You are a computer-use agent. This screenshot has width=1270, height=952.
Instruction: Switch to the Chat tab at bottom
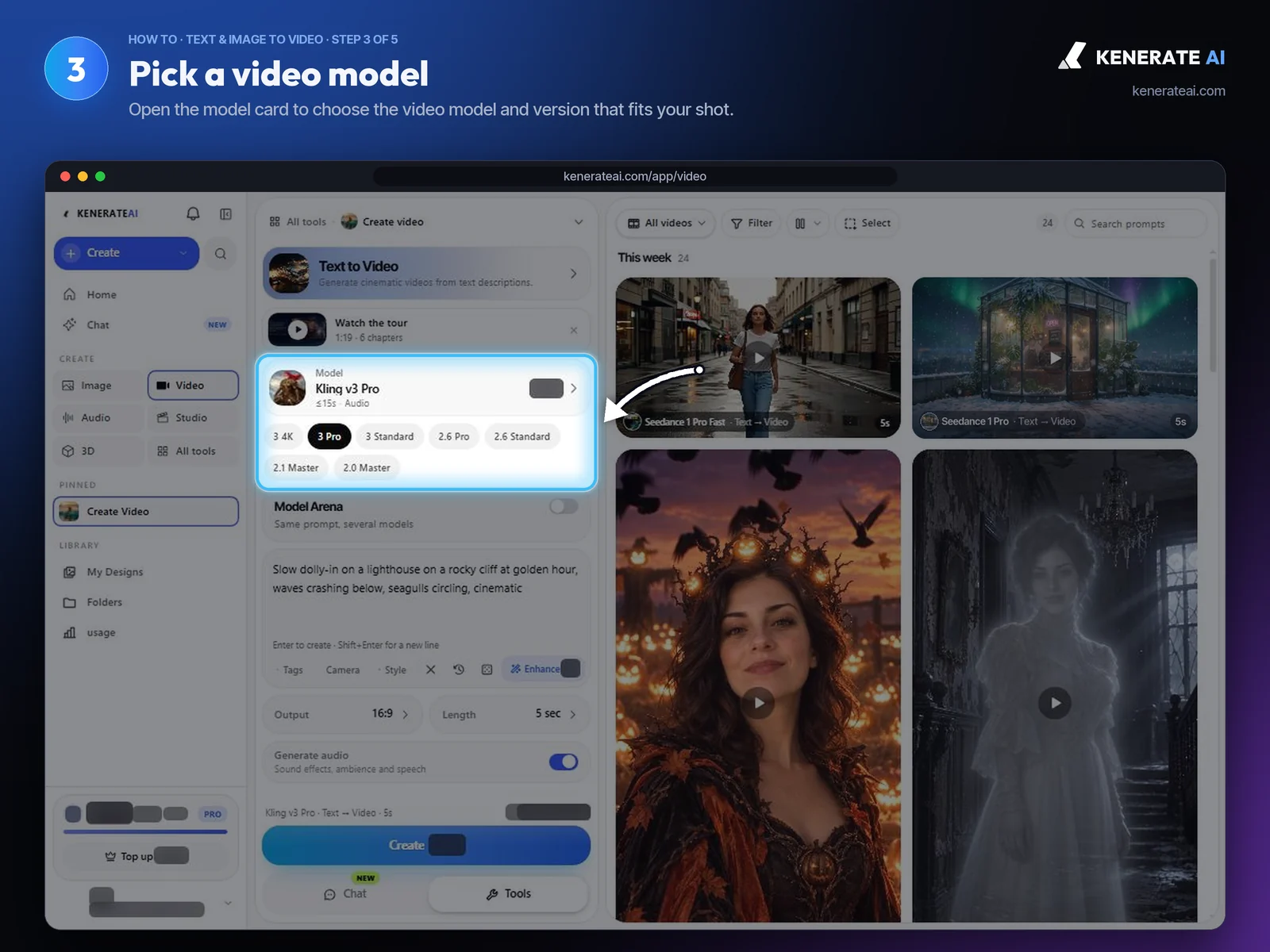345,894
